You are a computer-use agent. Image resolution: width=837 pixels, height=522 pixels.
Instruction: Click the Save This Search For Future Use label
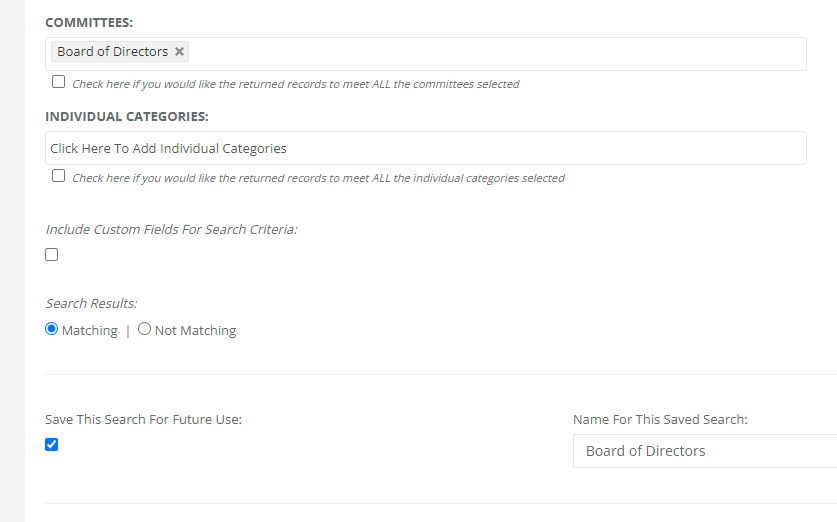(x=143, y=420)
